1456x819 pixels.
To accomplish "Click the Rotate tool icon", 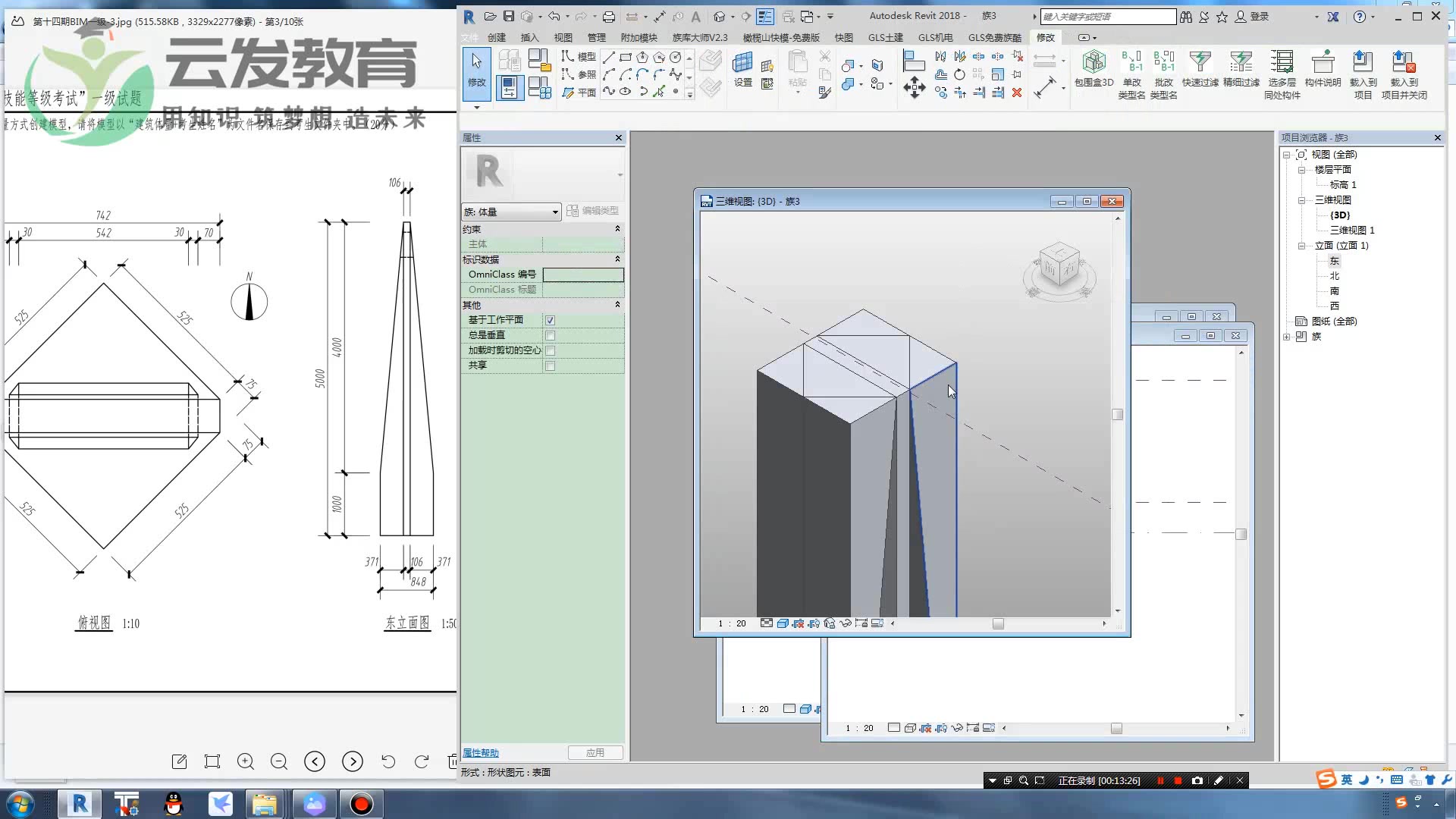I will coord(959,74).
